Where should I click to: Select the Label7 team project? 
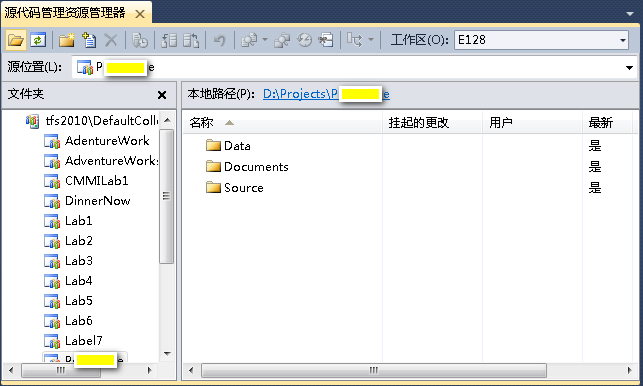pos(84,341)
